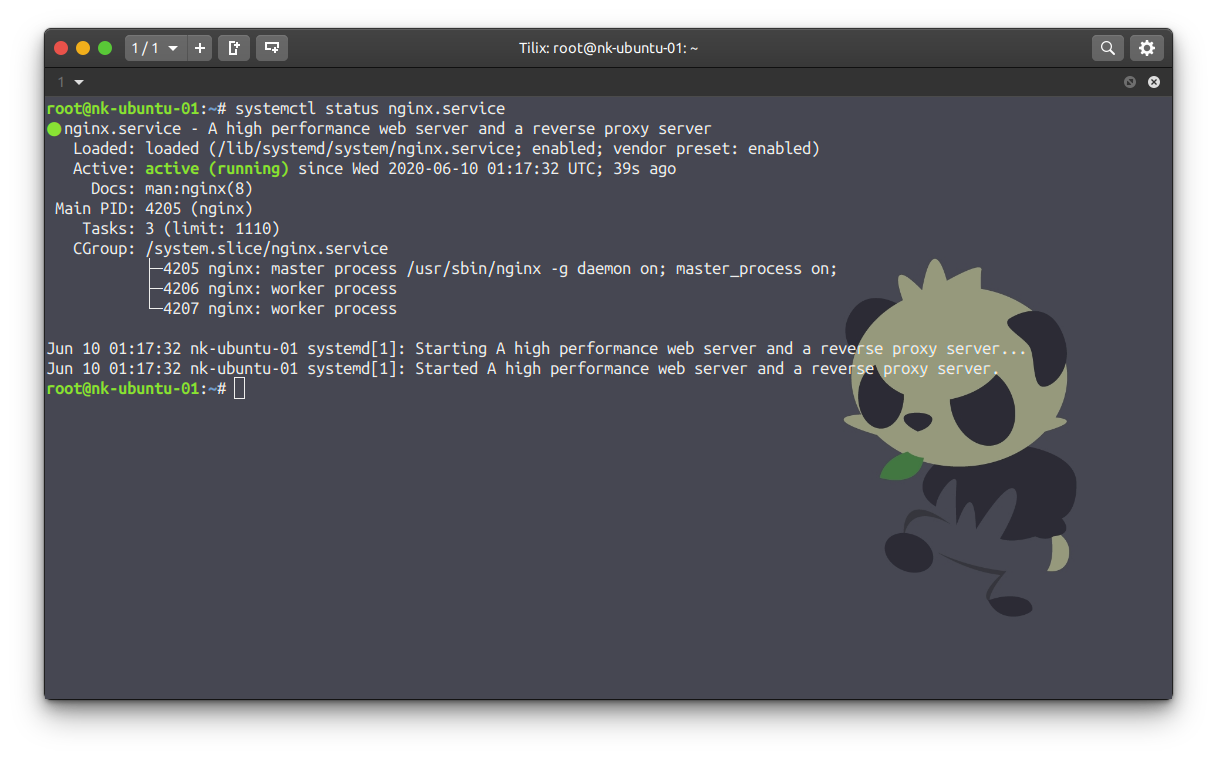Click the terminal cursor at the last prompt
The height and width of the screenshot is (760, 1217).
click(240, 389)
